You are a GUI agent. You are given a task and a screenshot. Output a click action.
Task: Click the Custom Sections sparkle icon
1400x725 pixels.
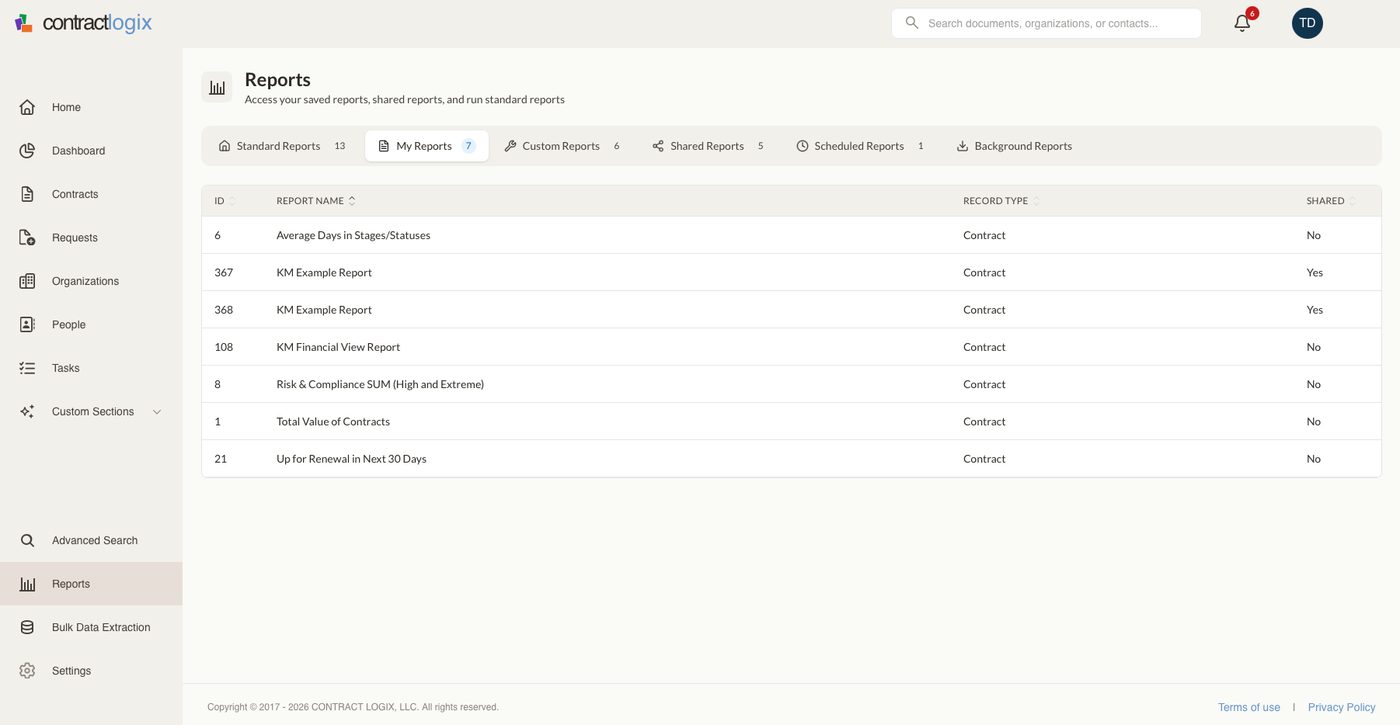(27, 412)
